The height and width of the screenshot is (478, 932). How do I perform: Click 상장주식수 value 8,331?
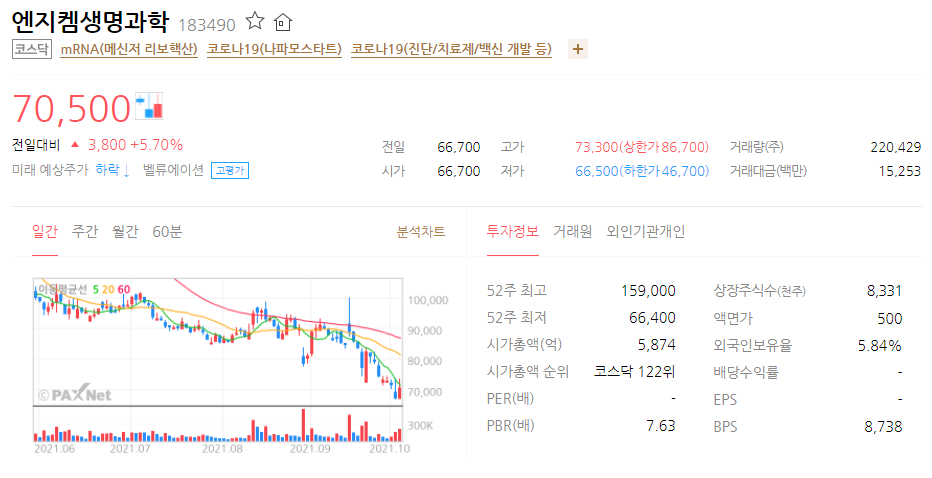click(884, 291)
